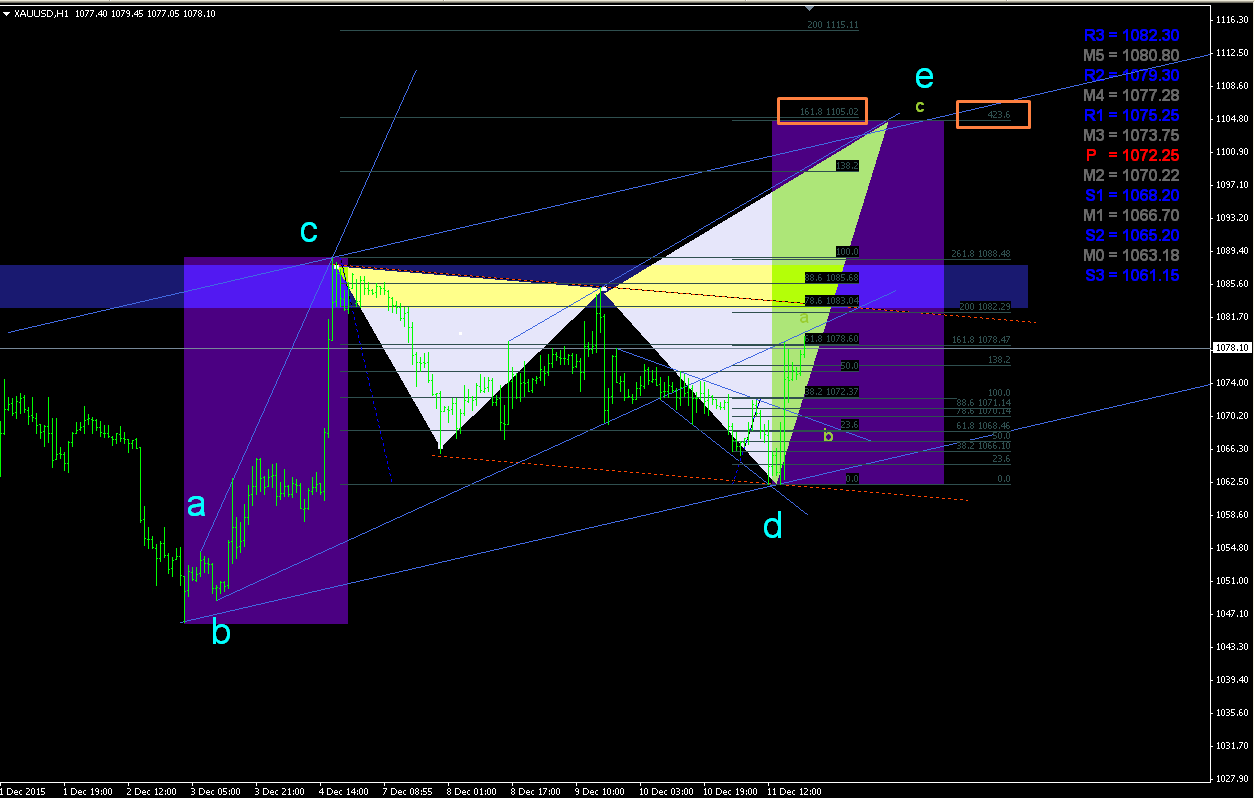This screenshot has height=798, width=1255.
Task: Click the cyan wave label b
Action: click(x=222, y=631)
